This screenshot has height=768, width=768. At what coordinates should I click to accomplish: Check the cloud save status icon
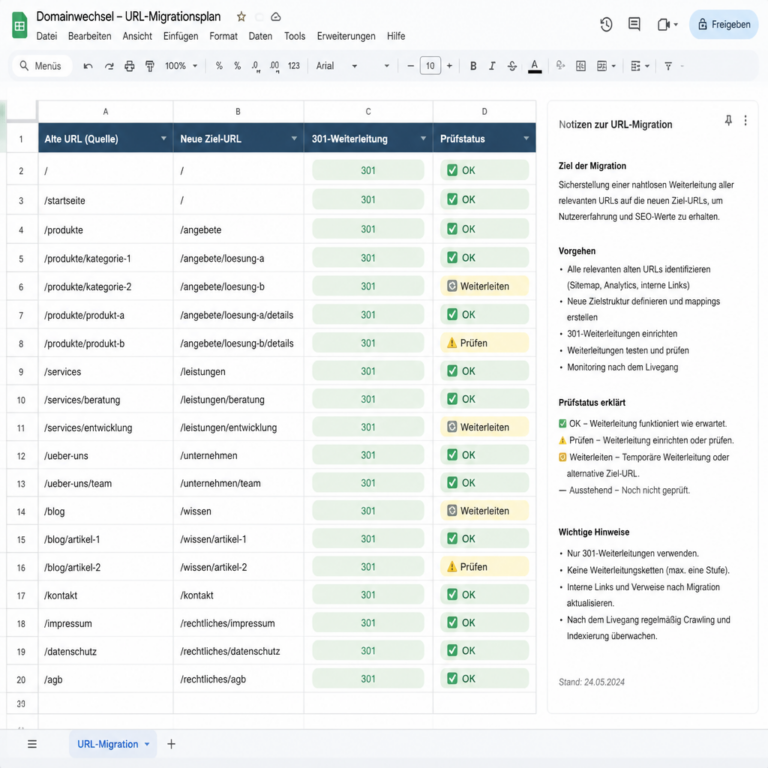(x=276, y=17)
